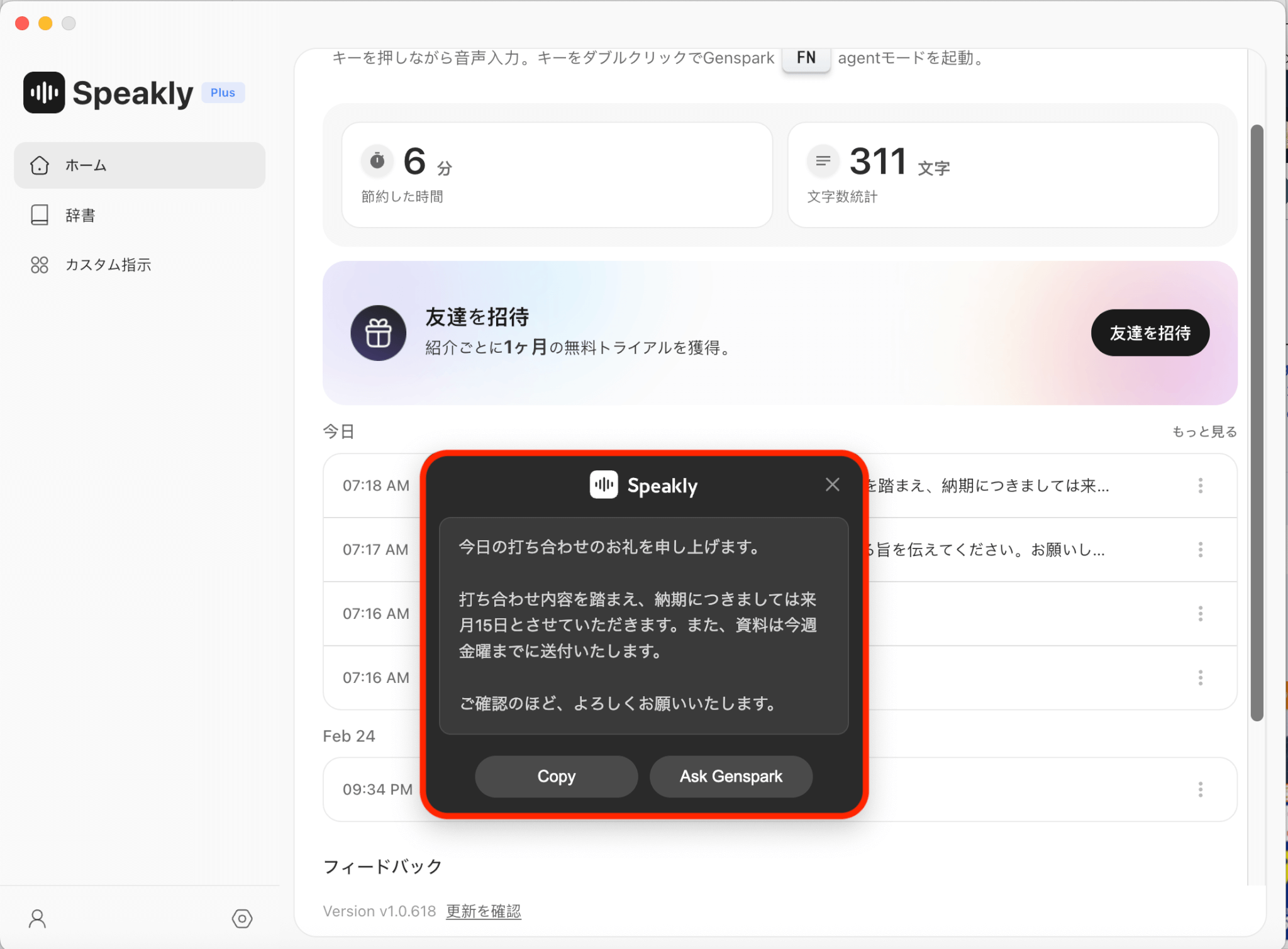The image size is (1288, 949).
Task: Click the gift icon in invite banner
Action: pyautogui.click(x=379, y=333)
